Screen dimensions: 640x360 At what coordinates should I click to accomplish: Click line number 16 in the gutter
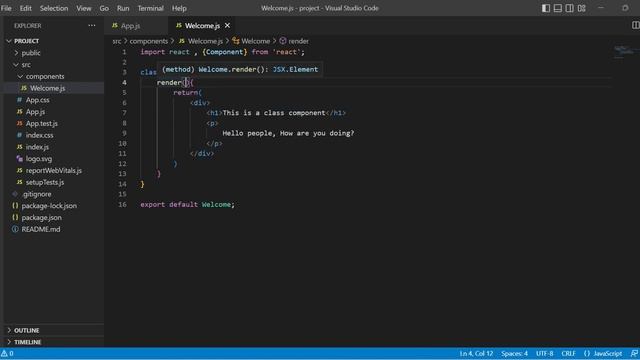(122, 204)
